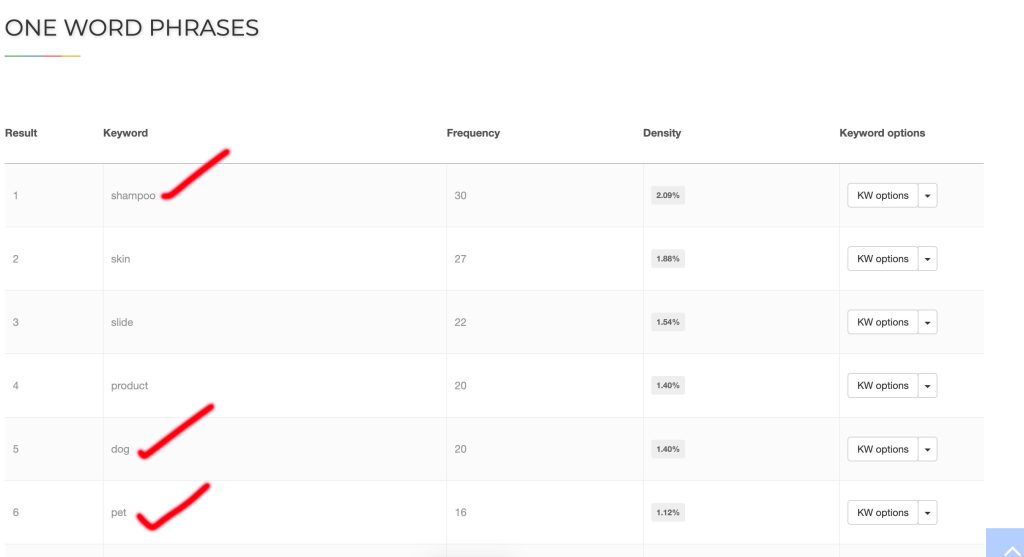Select the shampoo keyword cell
Viewport: 1024px width, 557px height.
click(133, 196)
